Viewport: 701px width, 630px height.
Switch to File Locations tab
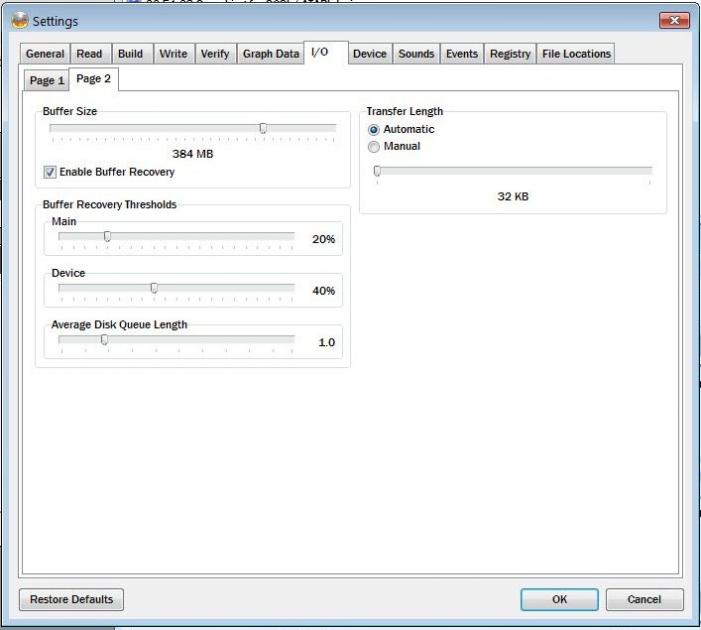576,54
